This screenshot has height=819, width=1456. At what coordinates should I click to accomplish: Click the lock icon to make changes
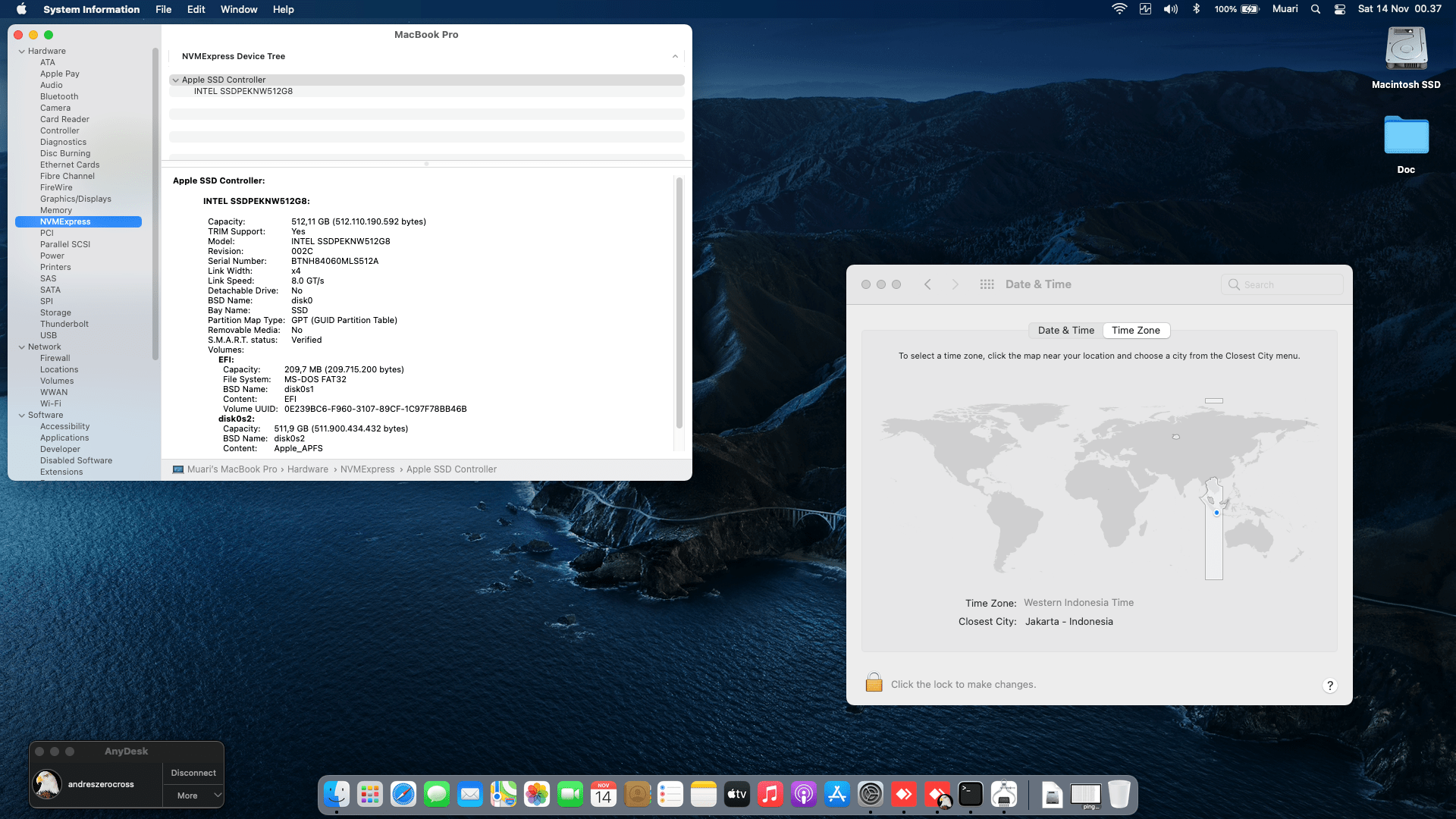coord(874,682)
